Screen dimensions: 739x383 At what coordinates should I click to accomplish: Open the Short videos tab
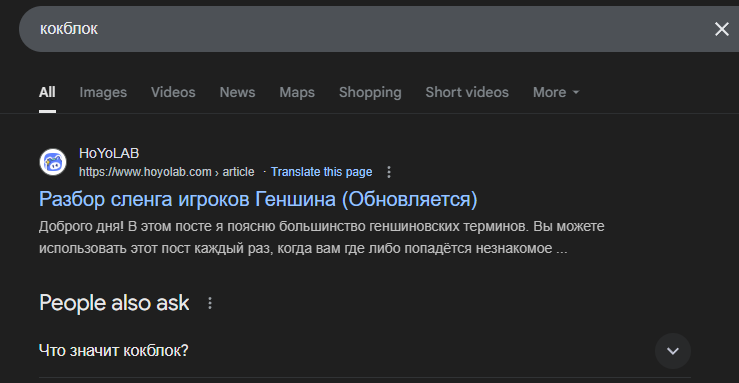[x=467, y=92]
